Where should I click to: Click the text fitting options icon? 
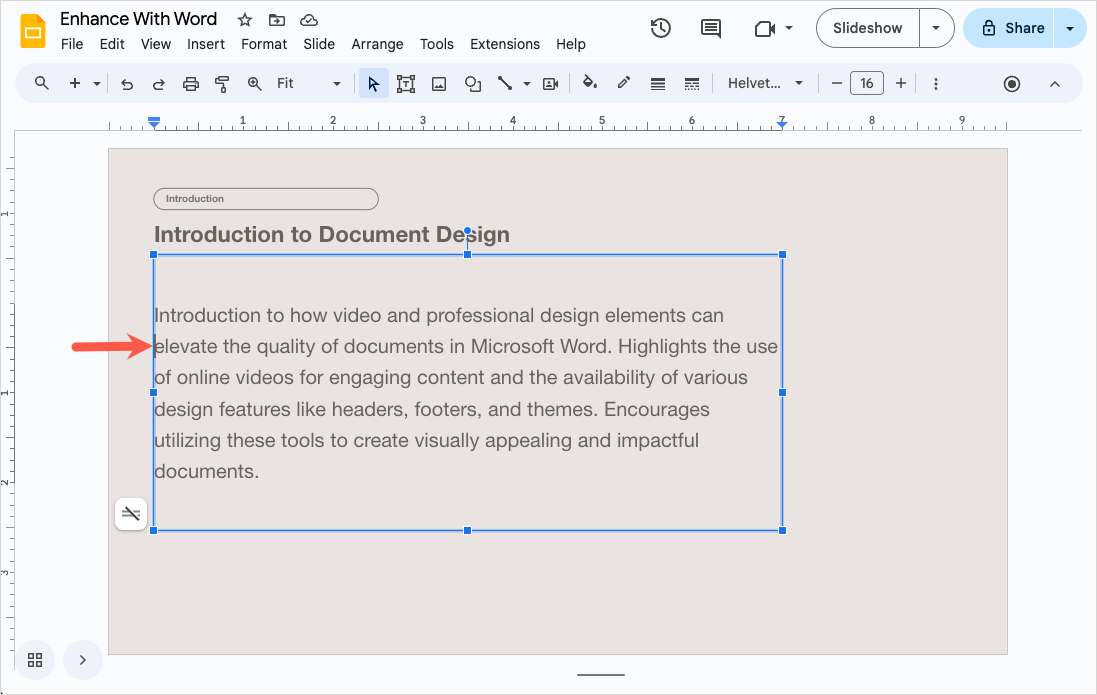(x=131, y=514)
